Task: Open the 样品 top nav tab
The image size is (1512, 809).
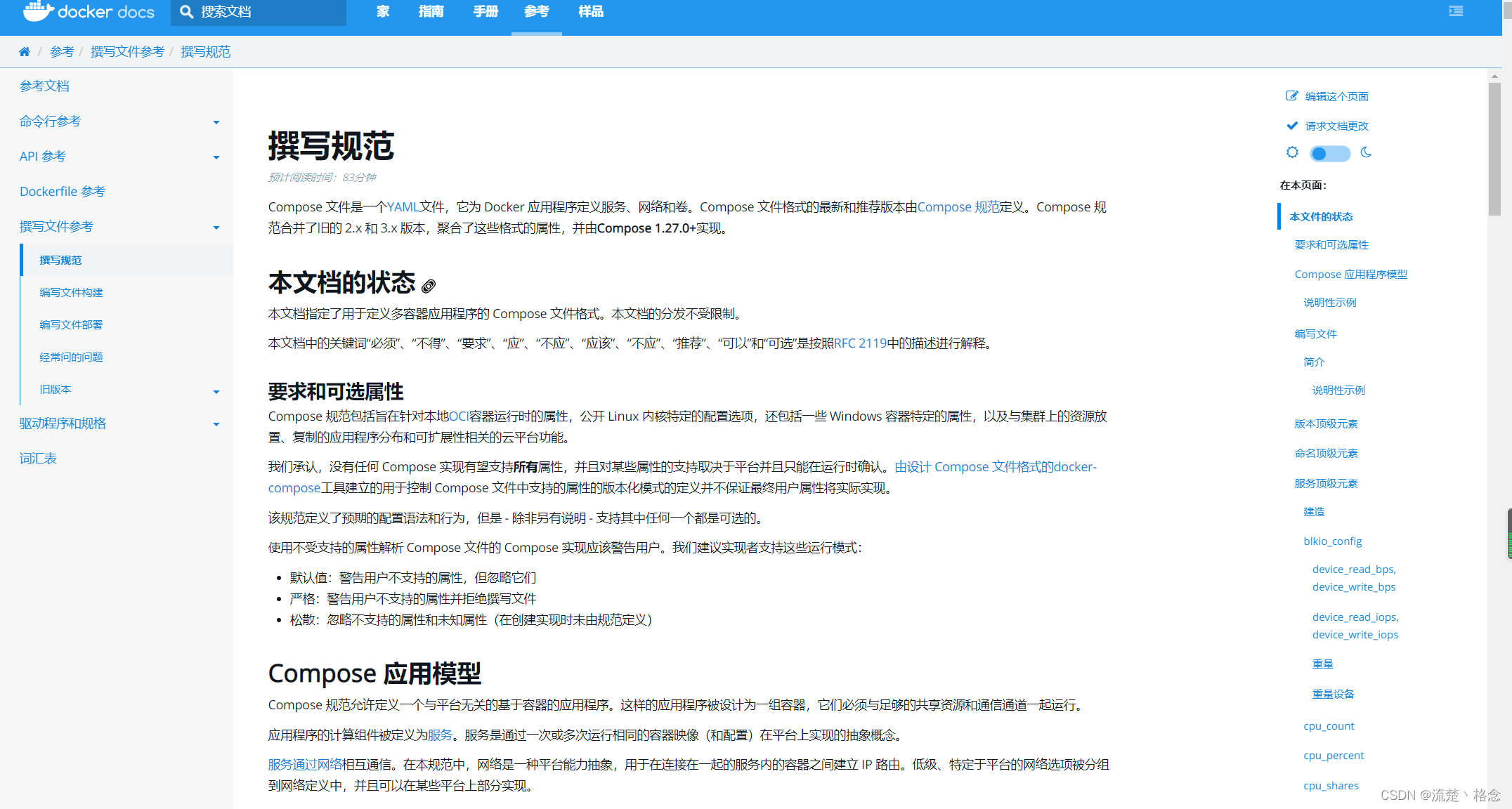Action: click(591, 12)
